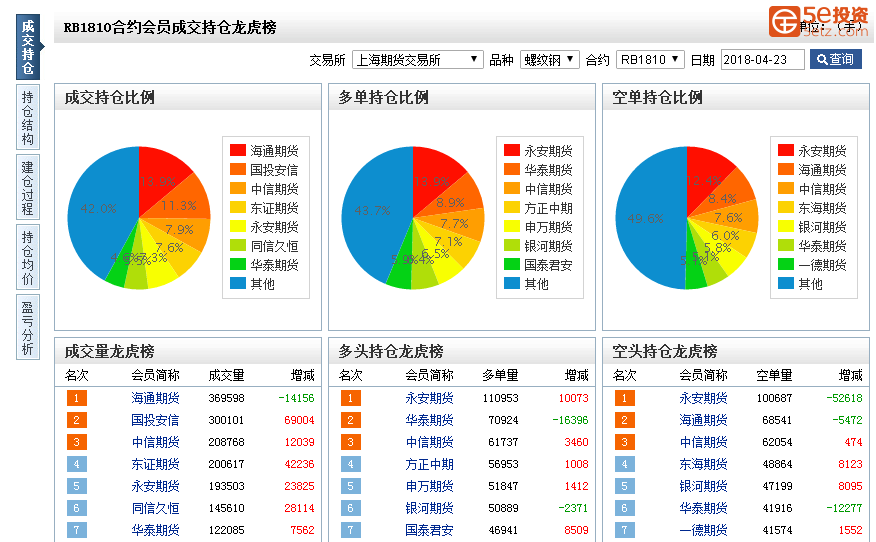Open 同信久恒 link in 成交量龙虎榜
The height and width of the screenshot is (542, 876).
(155, 508)
